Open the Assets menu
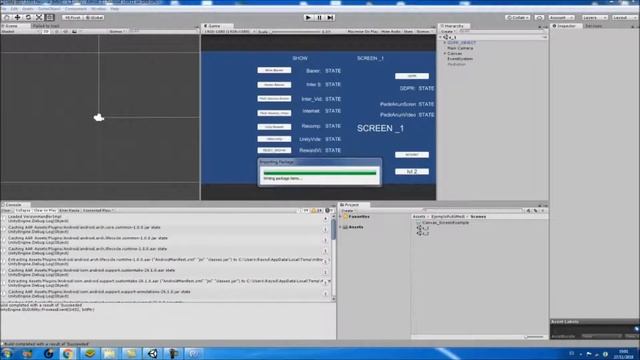The width and height of the screenshot is (640, 360). (x=28, y=9)
